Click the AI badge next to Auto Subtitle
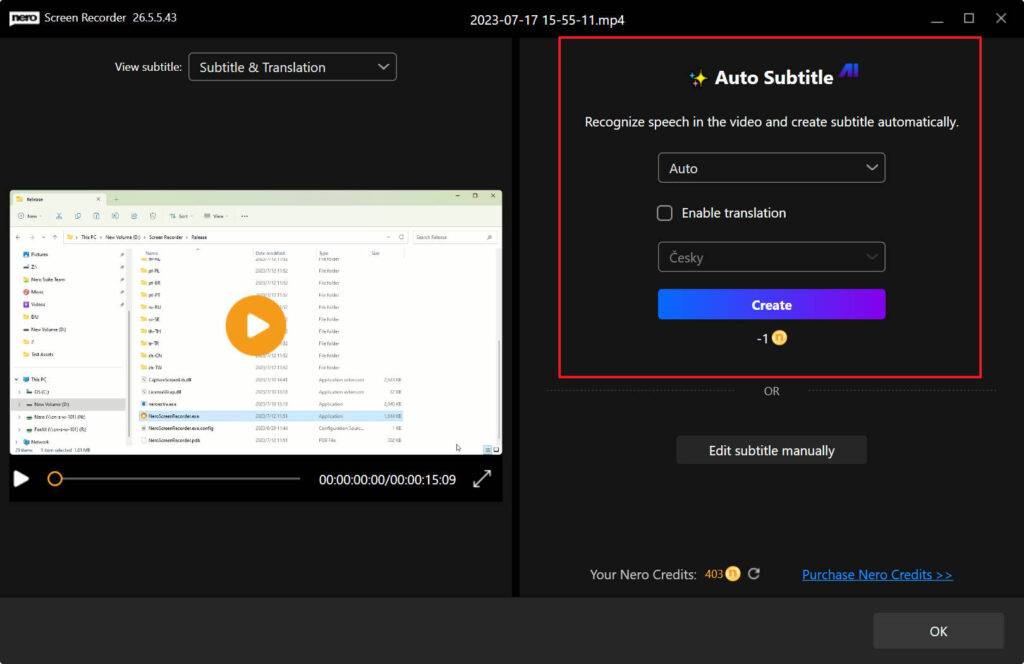The height and width of the screenshot is (664, 1024). pos(849,72)
